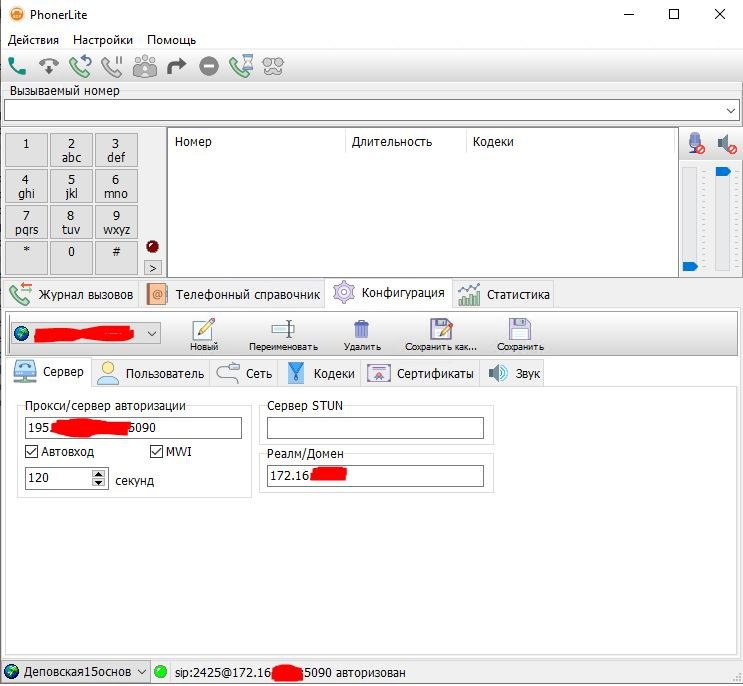Click keypad button #
Image resolution: width=743 pixels, height=686 pixels.
point(116,258)
